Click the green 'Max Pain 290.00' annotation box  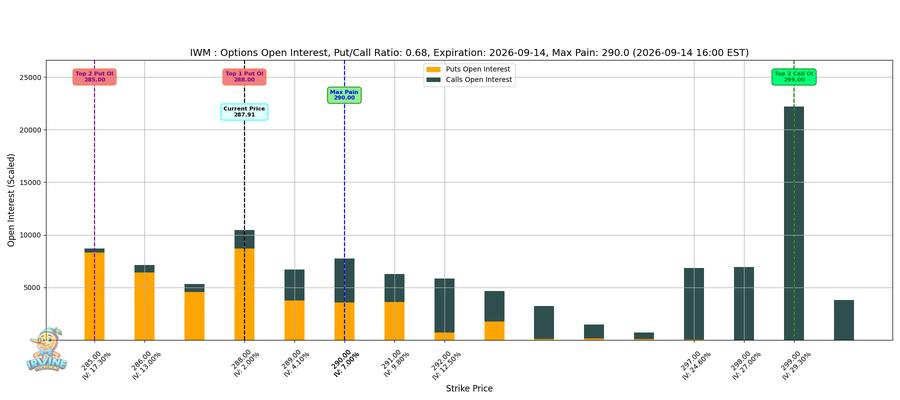(x=344, y=95)
